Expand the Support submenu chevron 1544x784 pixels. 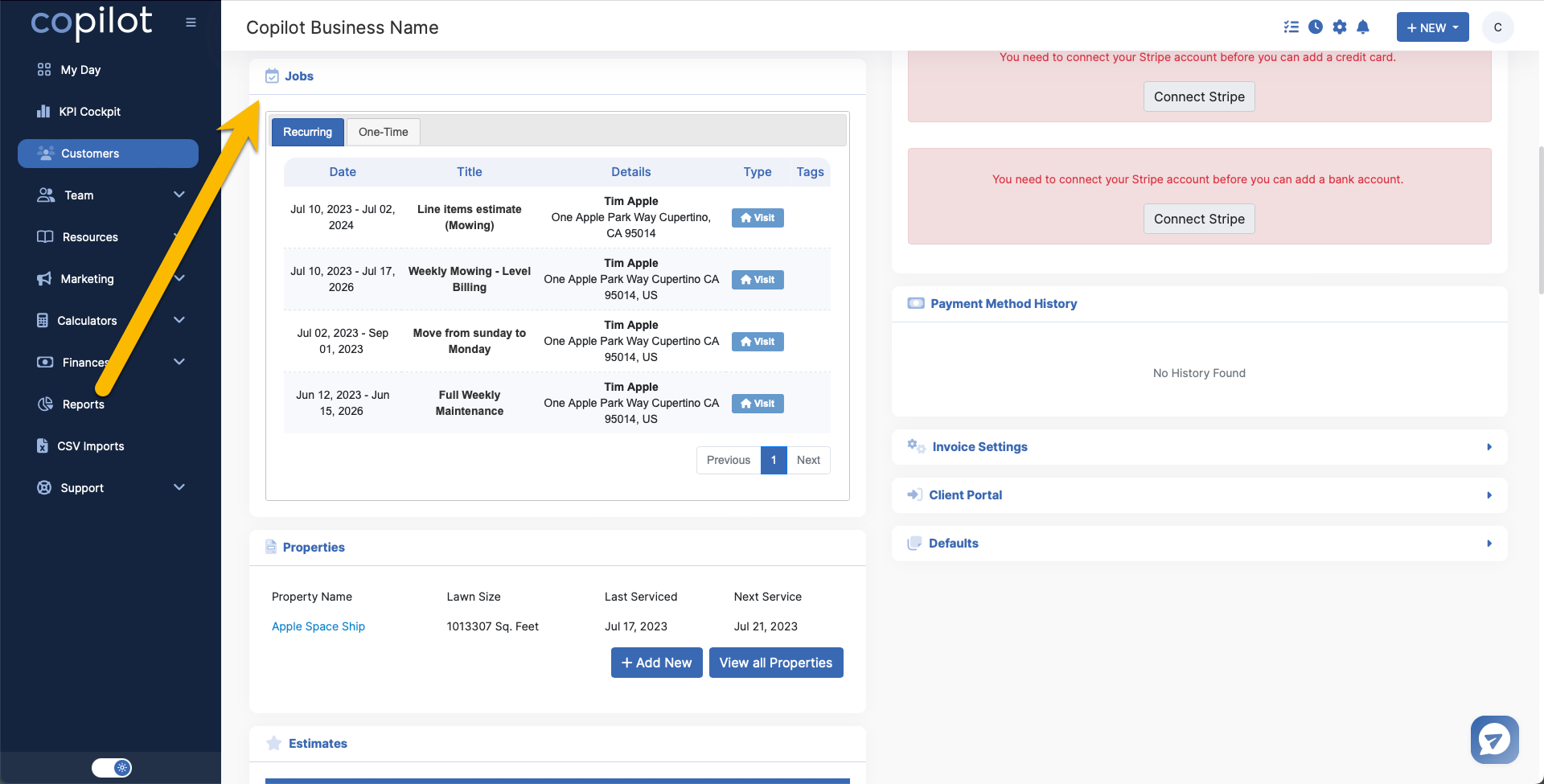click(x=179, y=487)
